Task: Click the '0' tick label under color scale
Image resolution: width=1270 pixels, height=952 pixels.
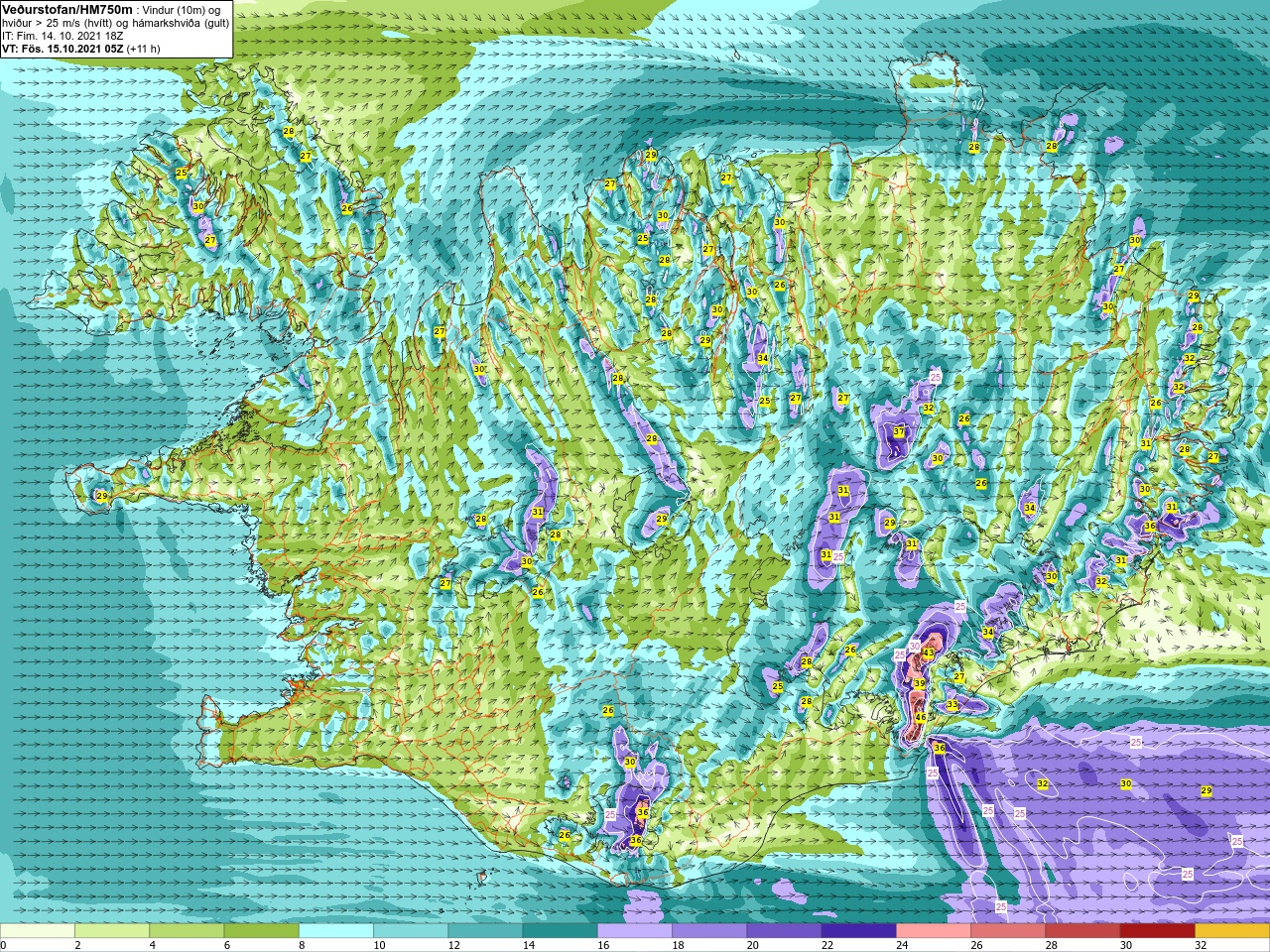Action: pos(4,945)
